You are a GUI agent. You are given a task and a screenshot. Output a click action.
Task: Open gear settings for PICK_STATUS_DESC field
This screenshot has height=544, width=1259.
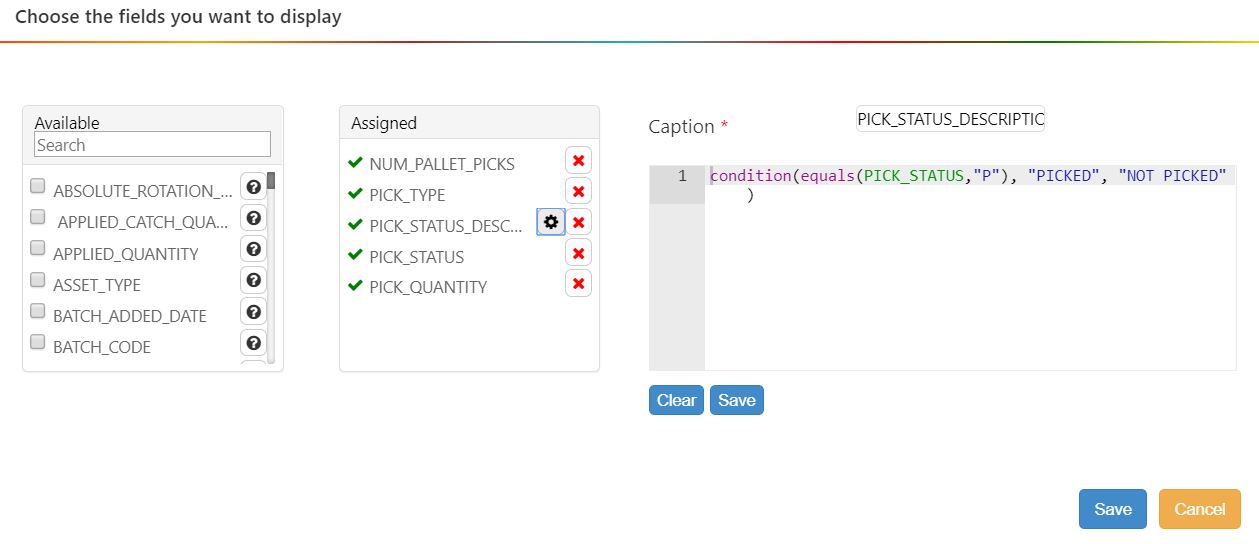point(551,222)
